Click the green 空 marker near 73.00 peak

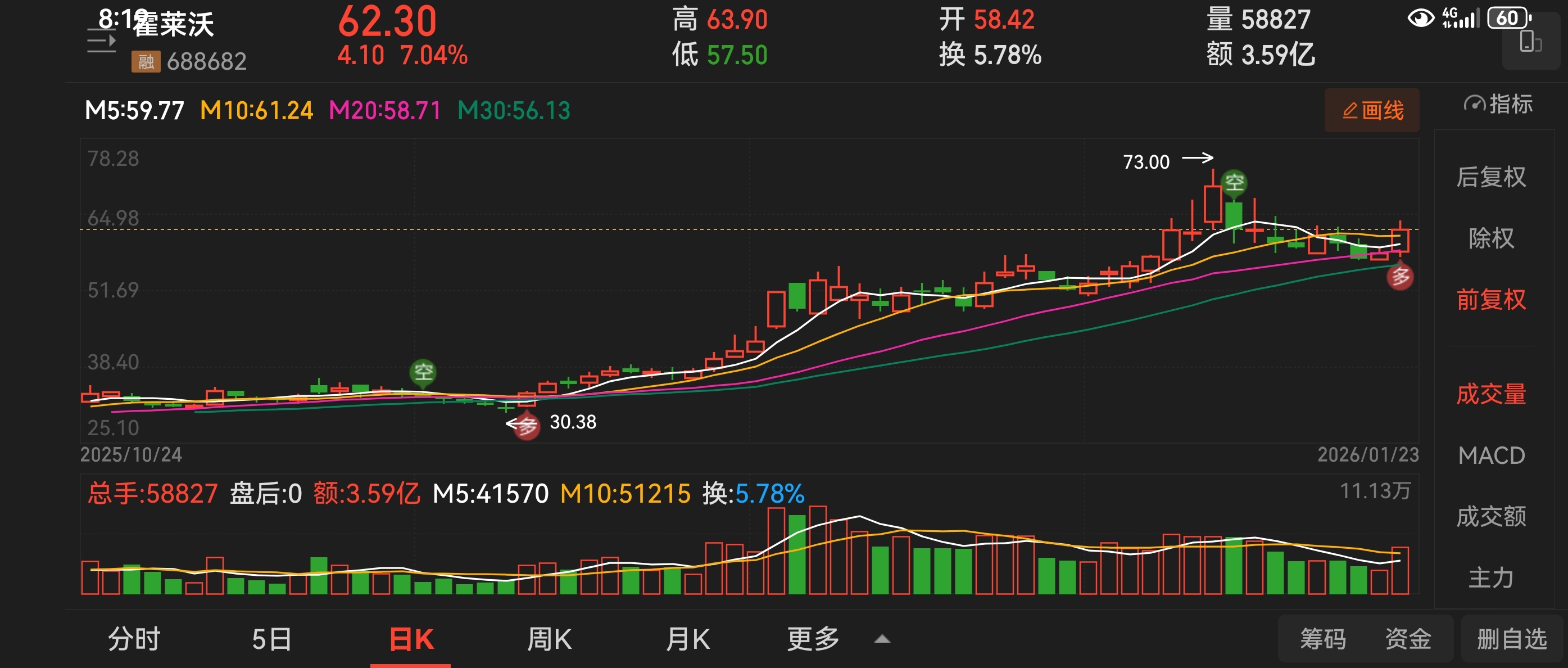tap(1234, 182)
